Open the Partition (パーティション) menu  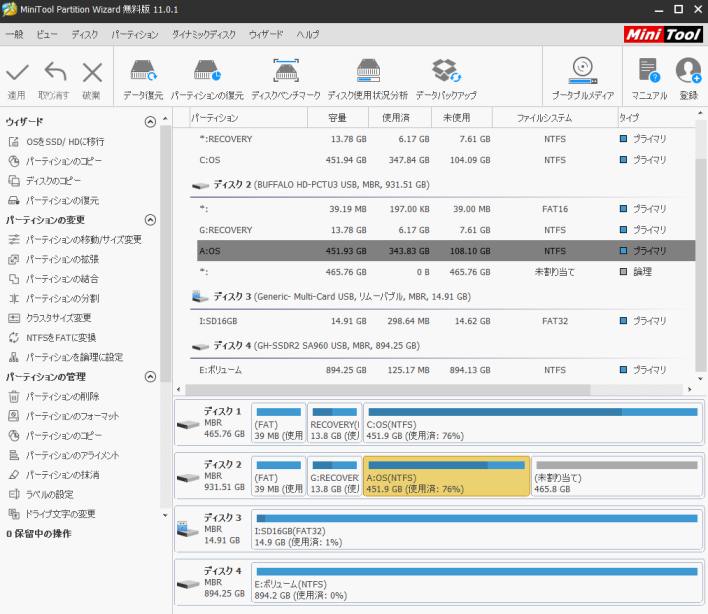pos(135,34)
